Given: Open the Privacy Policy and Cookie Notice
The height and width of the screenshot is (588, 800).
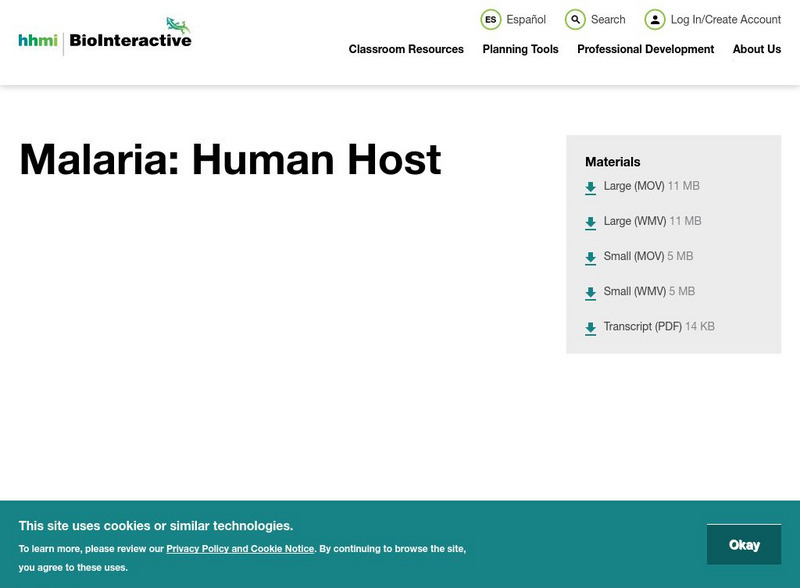Looking at the screenshot, I should (x=239, y=548).
